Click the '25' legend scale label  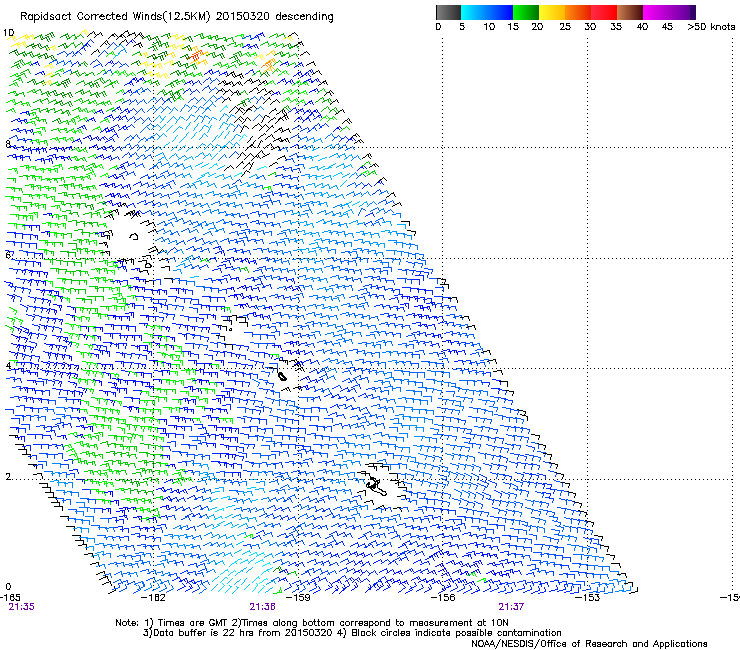[x=565, y=27]
